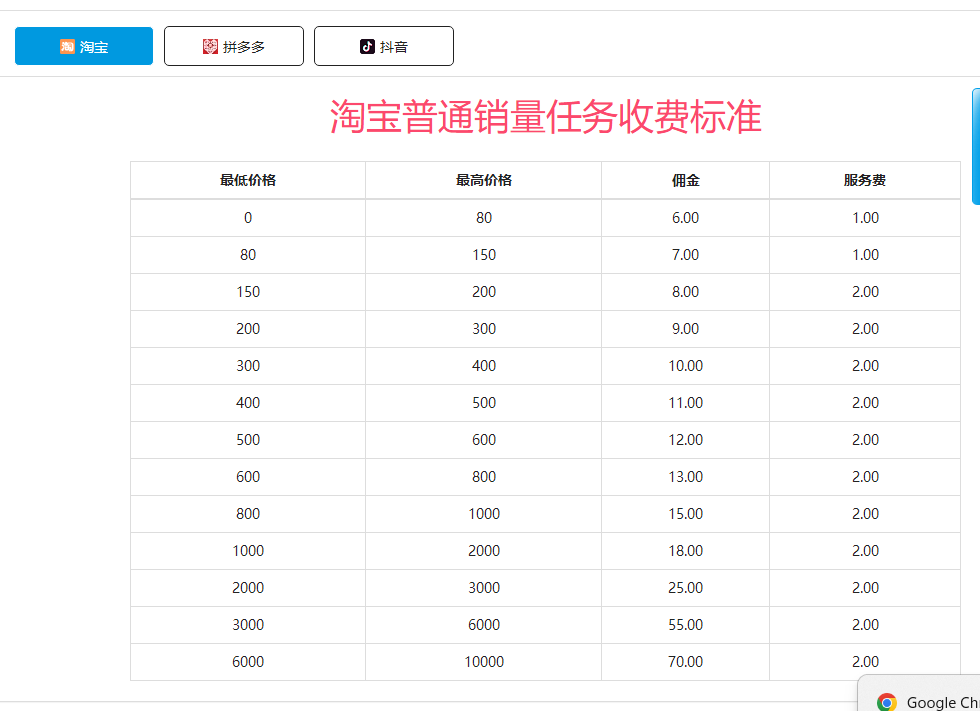
Task: Click service fee 2.00 in the 8.00 row
Action: coord(865,292)
